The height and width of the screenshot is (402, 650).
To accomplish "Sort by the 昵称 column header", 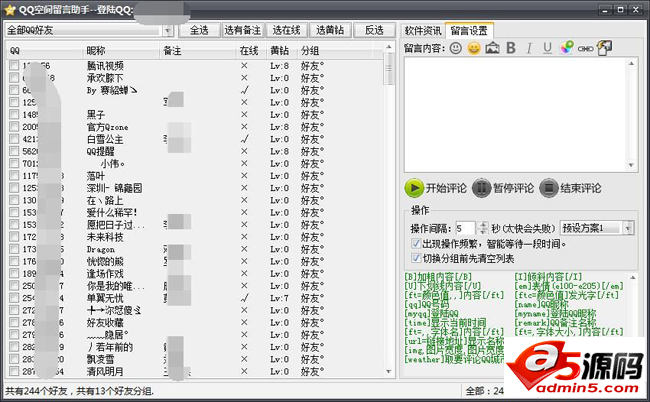I will click(121, 51).
